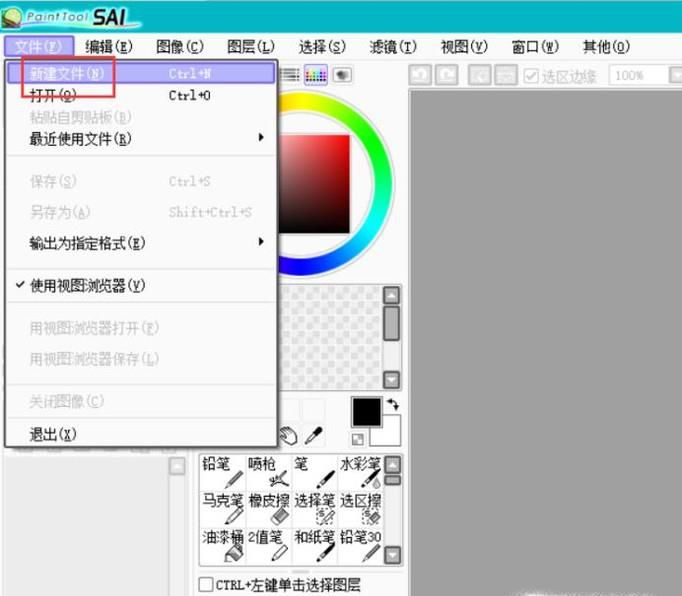
Task: Select the 选区擦 selection eraser tool
Action: [361, 509]
